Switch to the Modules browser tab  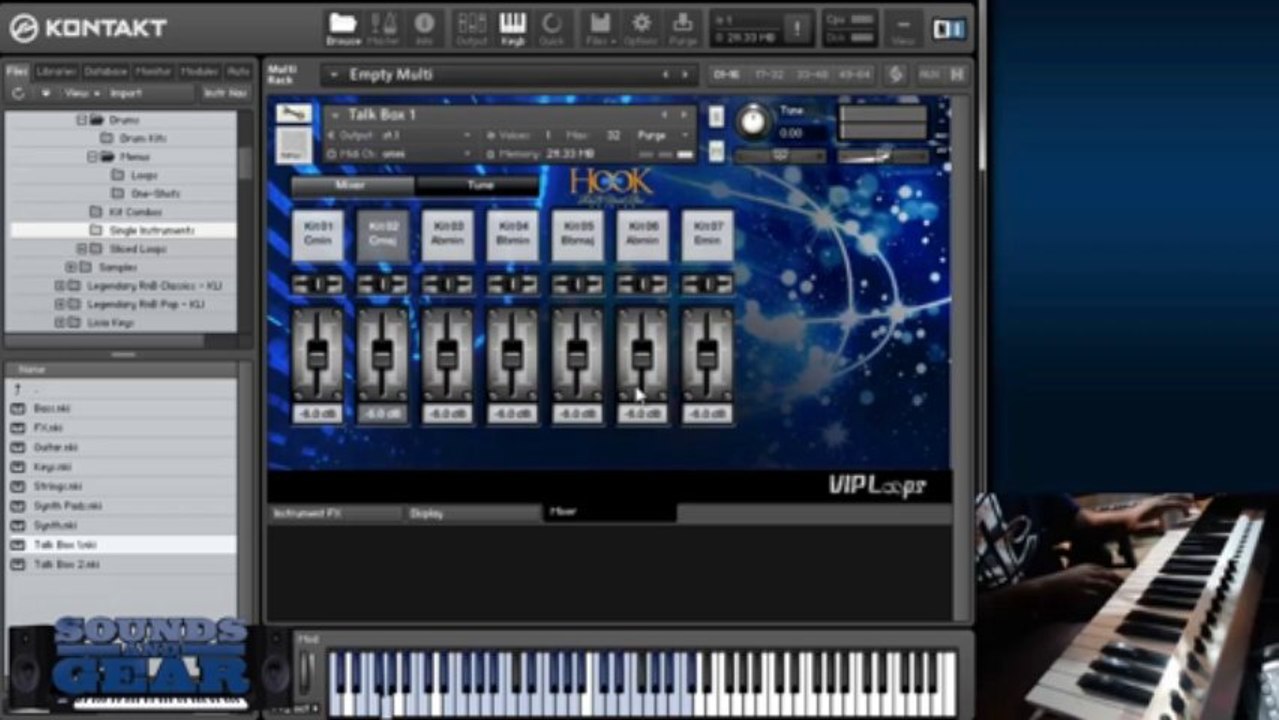click(199, 72)
